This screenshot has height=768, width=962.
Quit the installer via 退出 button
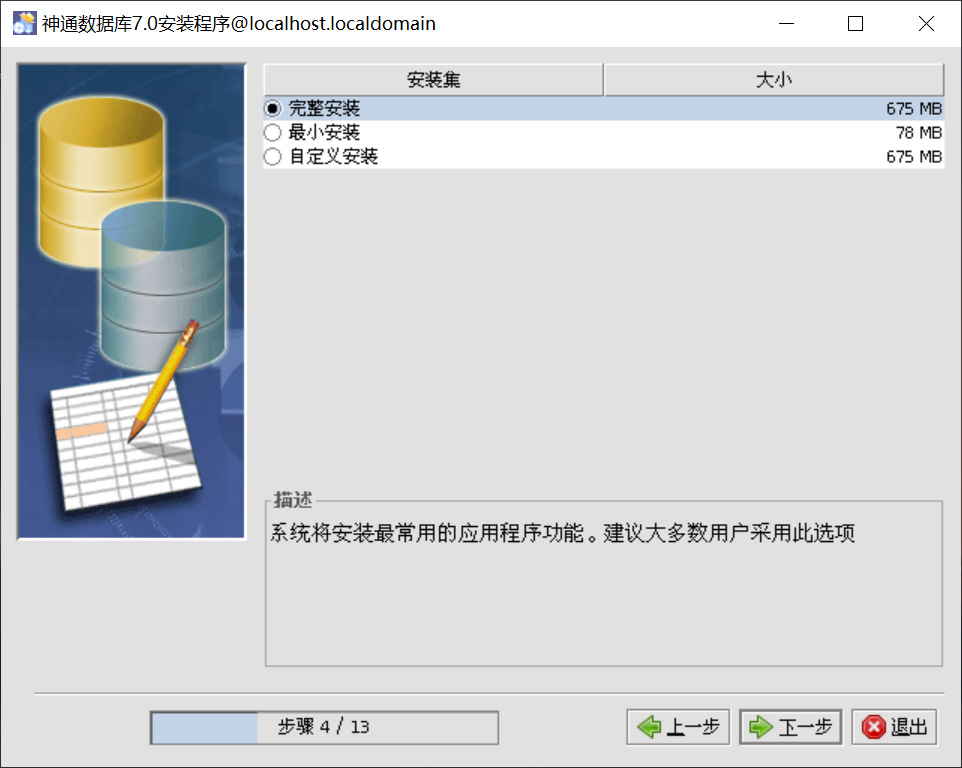coord(894,727)
